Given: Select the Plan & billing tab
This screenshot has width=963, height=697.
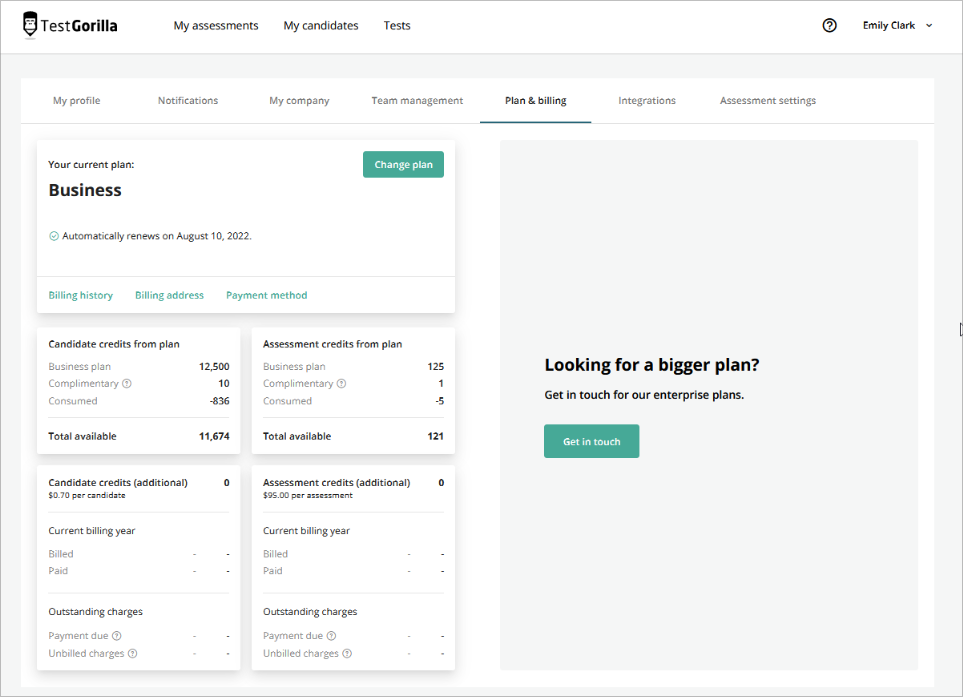Looking at the screenshot, I should (536, 101).
